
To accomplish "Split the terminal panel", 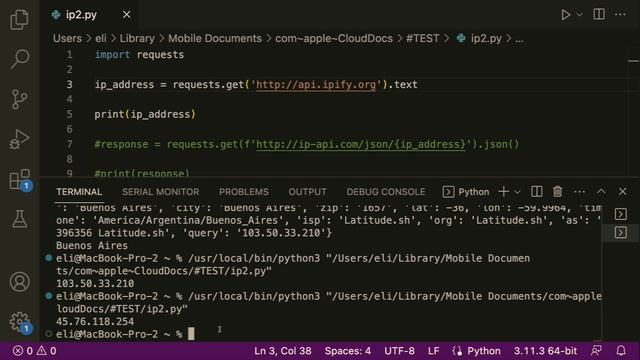I will (537, 191).
